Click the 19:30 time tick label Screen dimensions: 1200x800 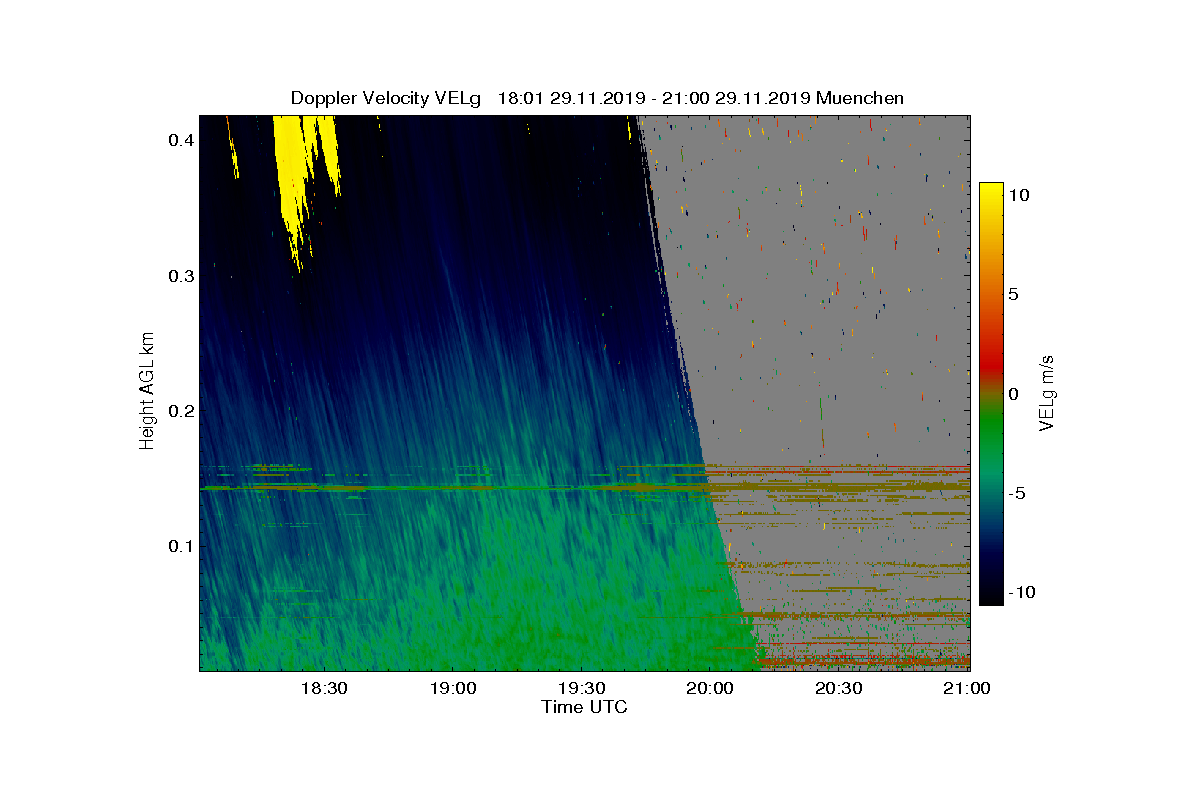(x=581, y=688)
